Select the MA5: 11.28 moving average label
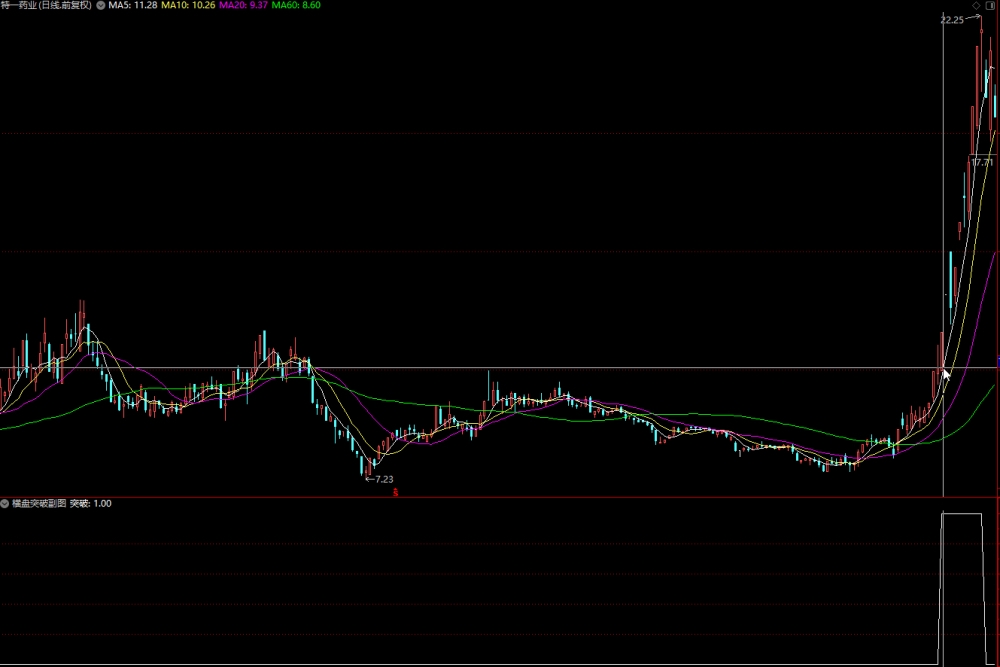1000x667 pixels. [x=133, y=5]
